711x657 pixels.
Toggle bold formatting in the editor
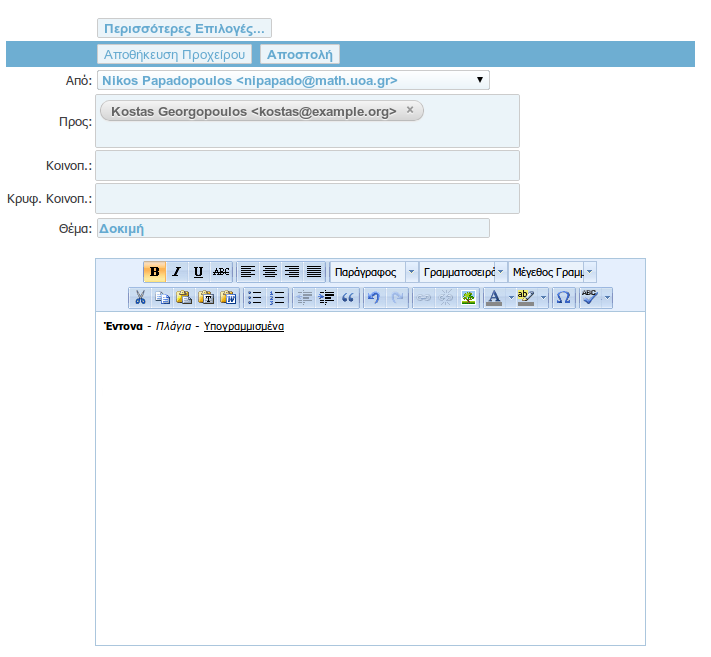click(x=154, y=272)
